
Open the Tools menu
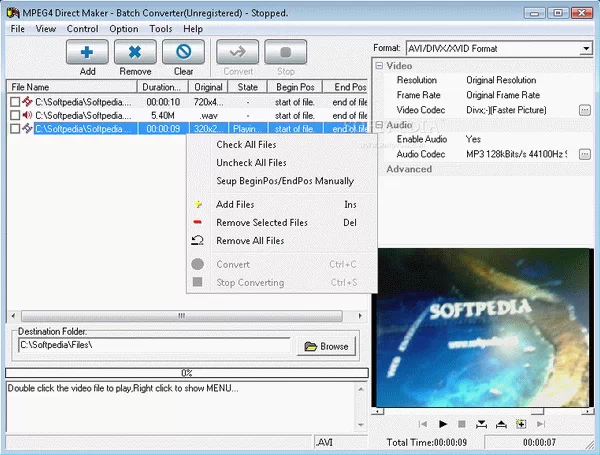pyautogui.click(x=161, y=29)
